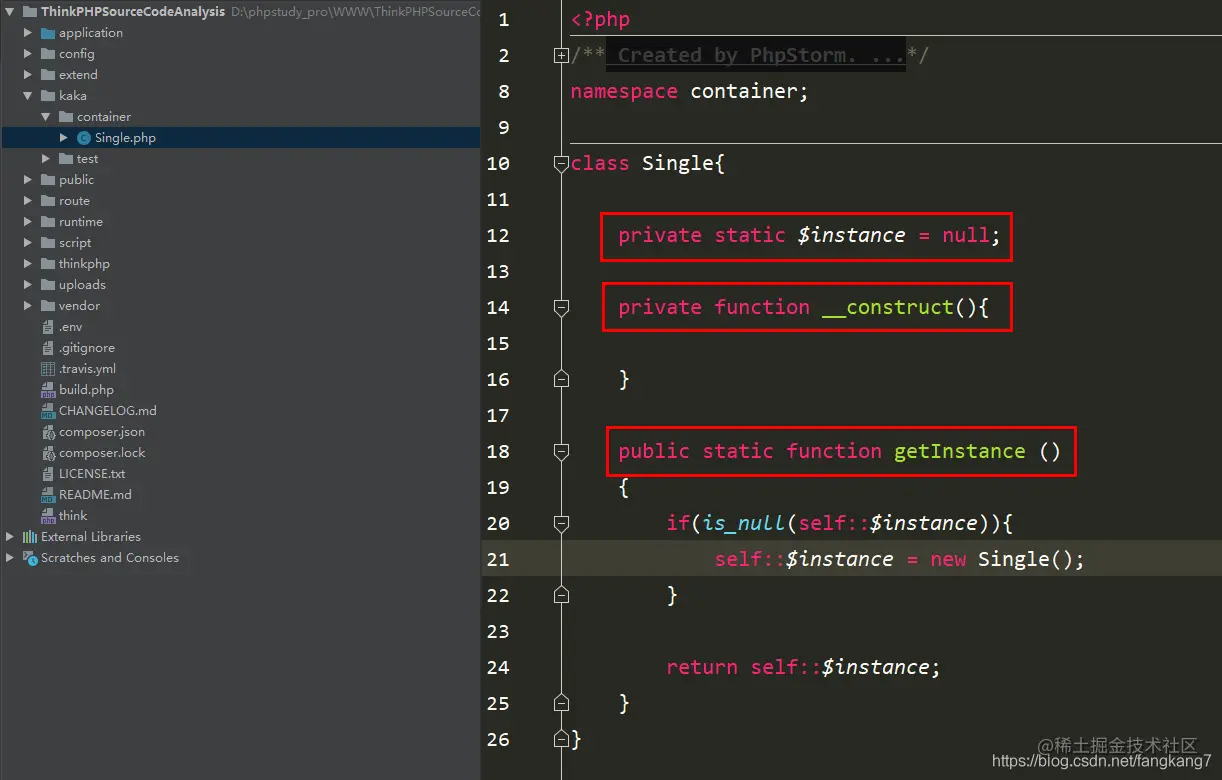The width and height of the screenshot is (1222, 780).
Task: Select the uploads folder label
Action: tap(82, 285)
